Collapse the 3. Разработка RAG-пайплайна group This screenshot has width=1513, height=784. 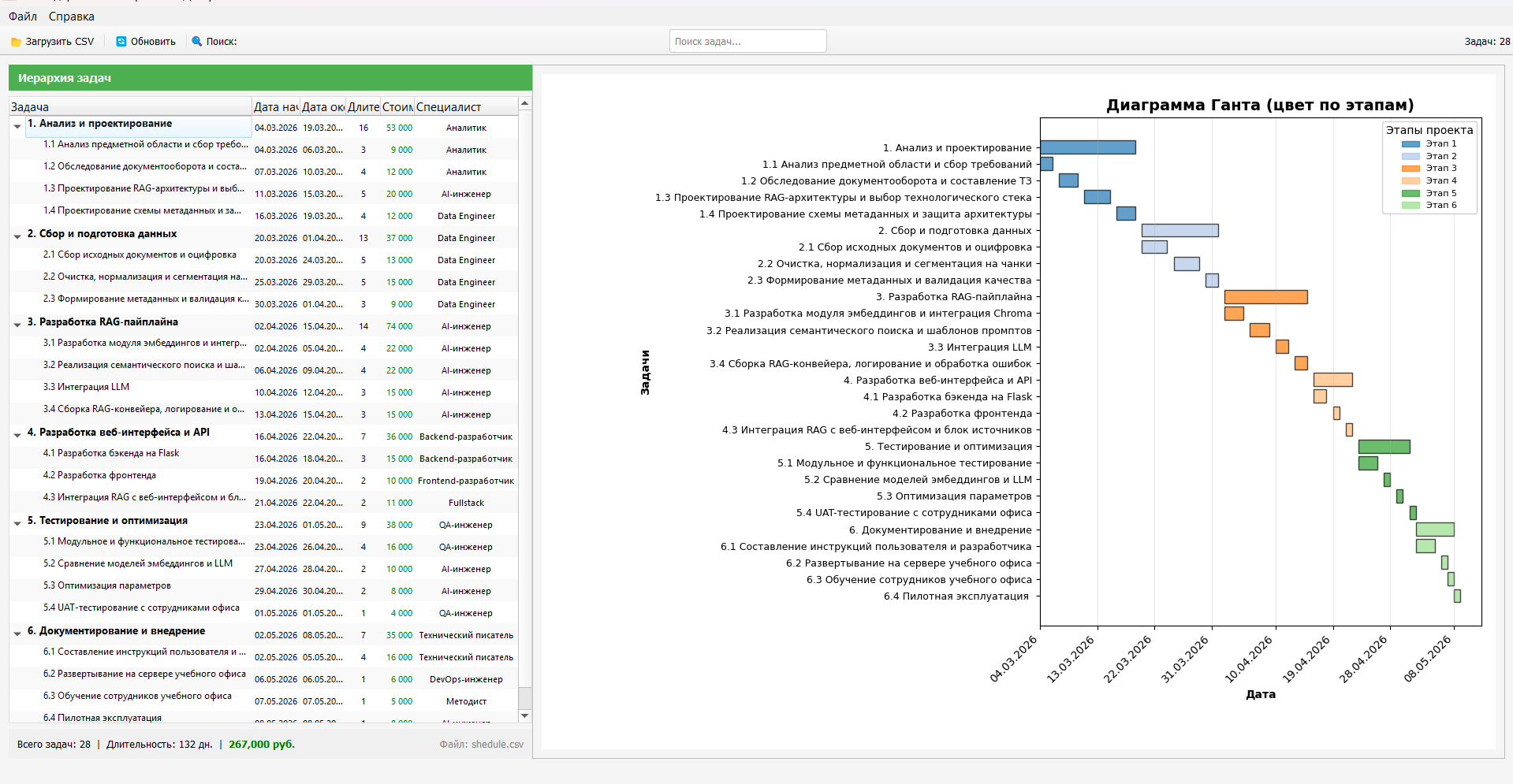click(x=17, y=325)
